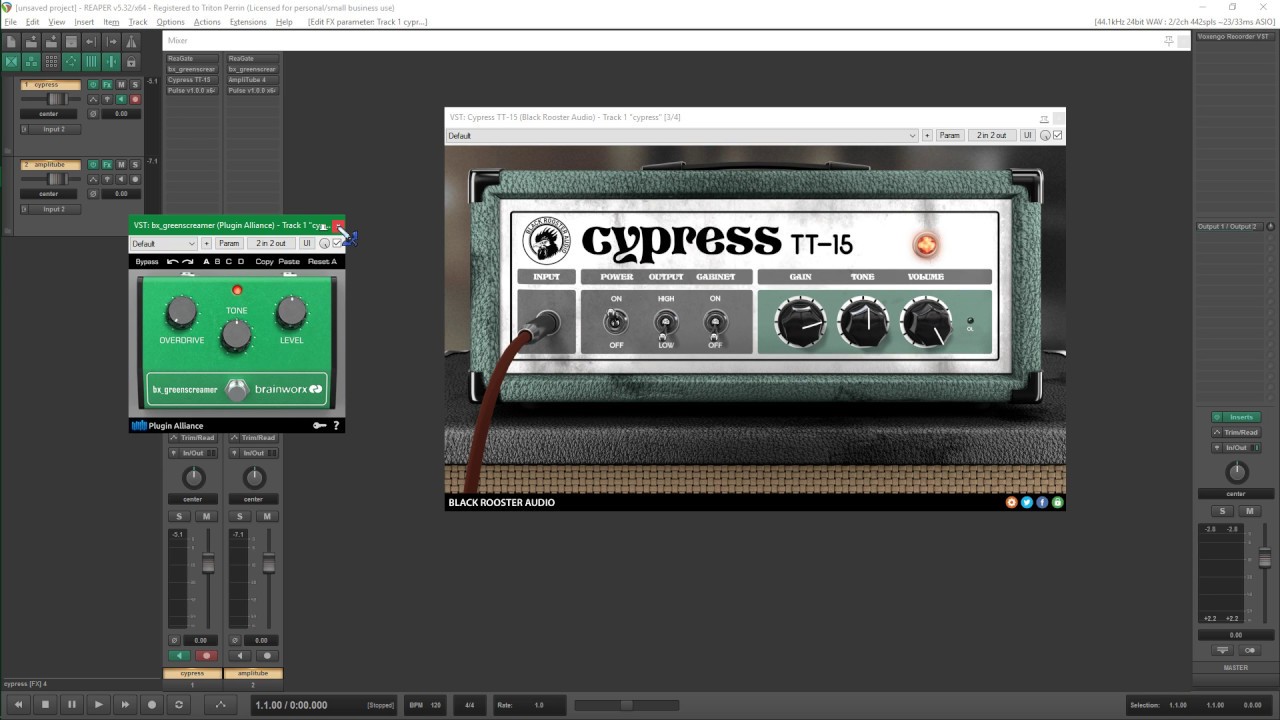1280x720 pixels.
Task: Toggle locking padlock icon in toolbar
Action: 131,62
